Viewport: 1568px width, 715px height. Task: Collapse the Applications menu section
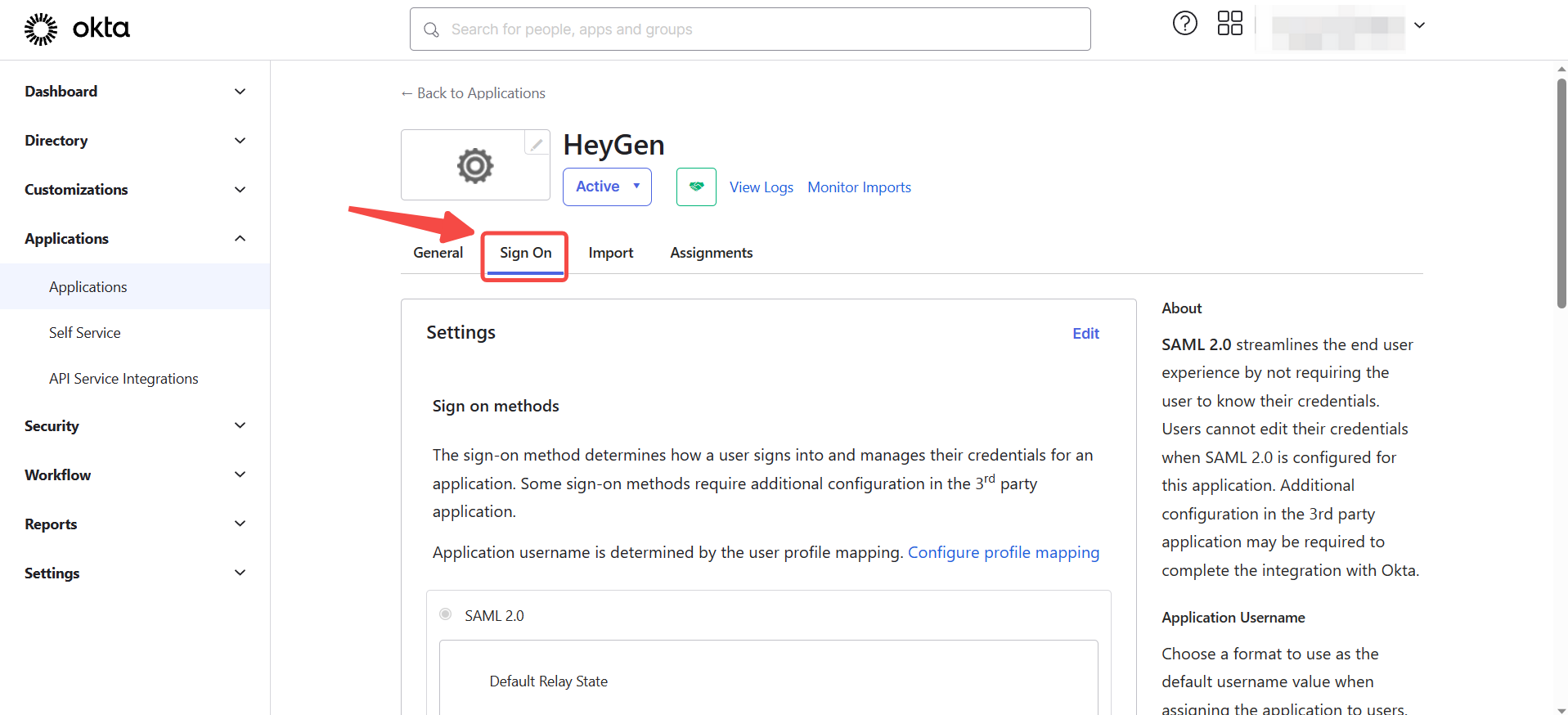coord(135,239)
